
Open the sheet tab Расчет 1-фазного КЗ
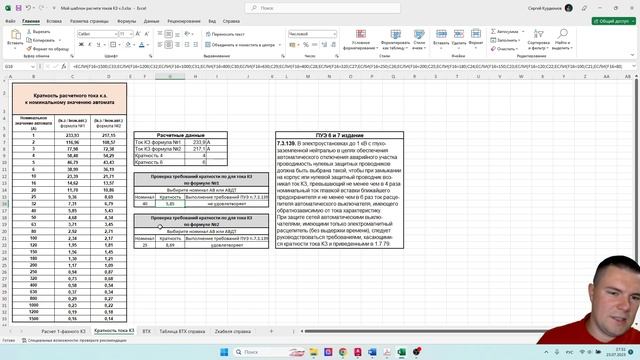(x=63, y=331)
